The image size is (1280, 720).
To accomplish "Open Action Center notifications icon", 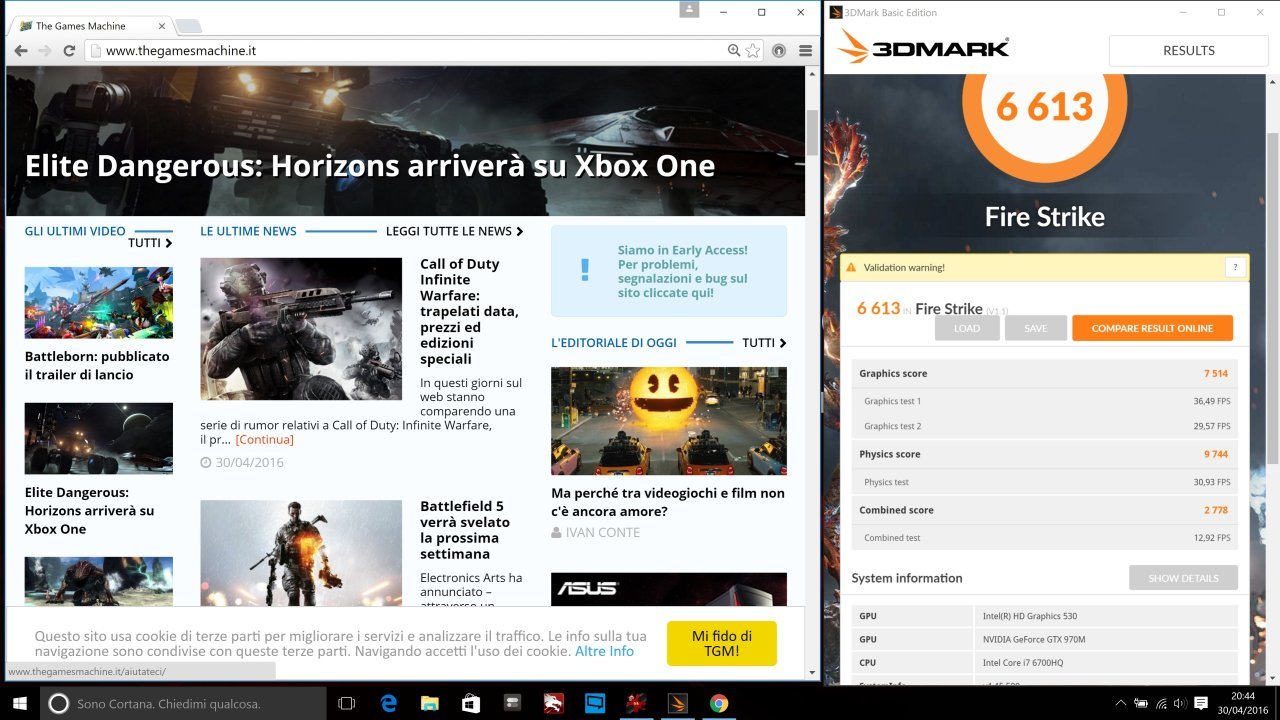I will pyautogui.click(x=1201, y=703).
